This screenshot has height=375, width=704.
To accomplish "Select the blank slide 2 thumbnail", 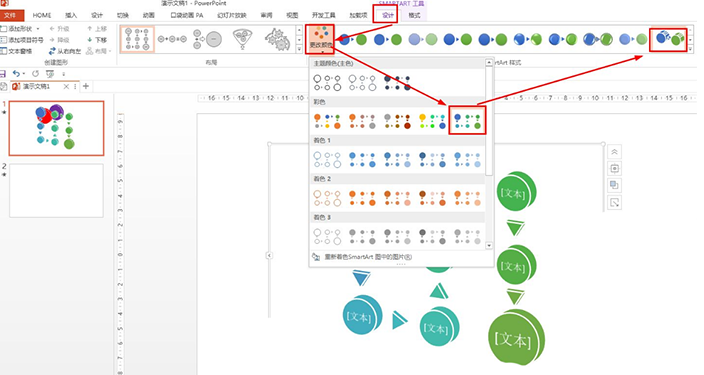I will point(56,190).
